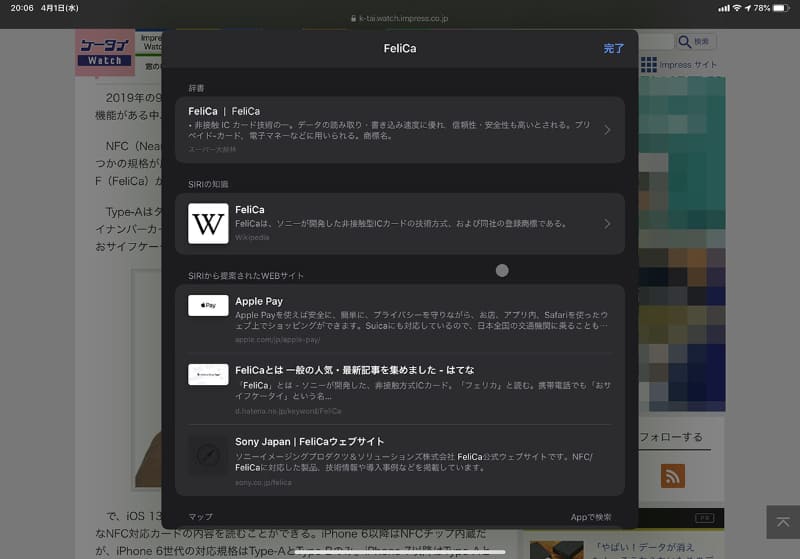Screen dimensions: 800x559
Task: Tap Appで検索 beside the マップ heading
Action: pyautogui.click(x=591, y=517)
